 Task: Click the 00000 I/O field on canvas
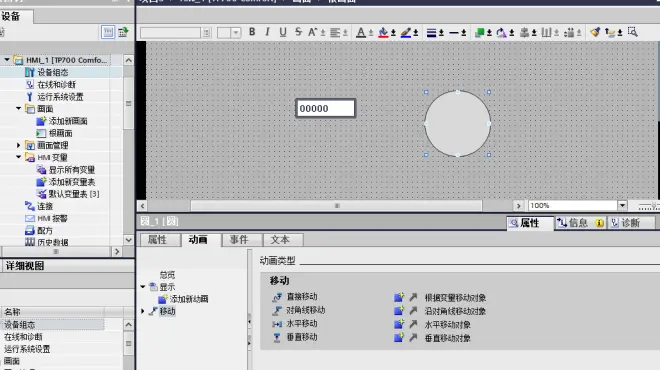click(325, 108)
